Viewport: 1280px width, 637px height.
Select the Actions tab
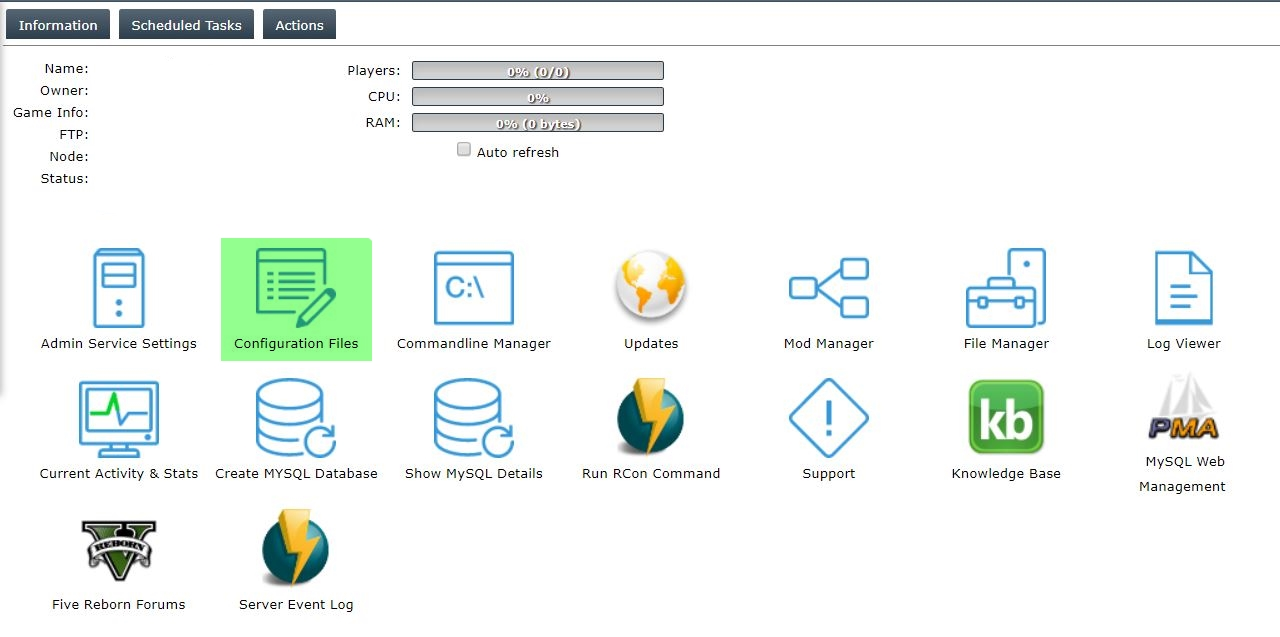click(299, 25)
